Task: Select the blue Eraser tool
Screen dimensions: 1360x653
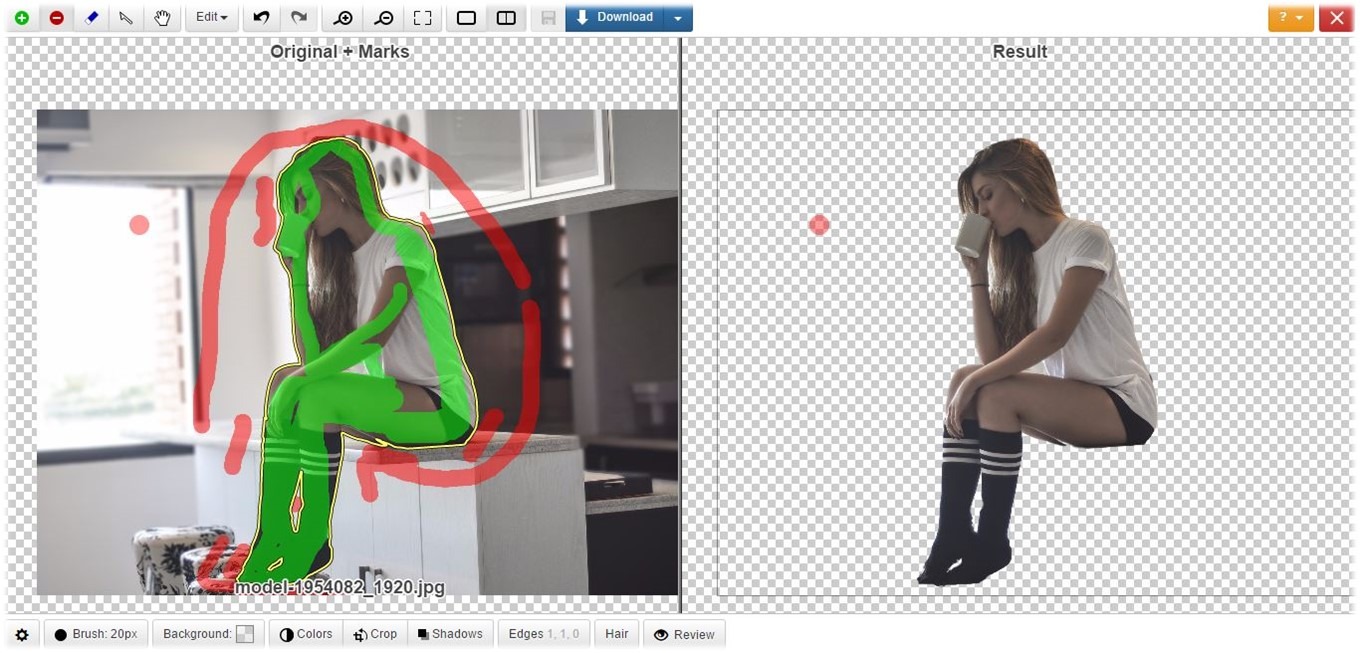Action: [x=92, y=18]
